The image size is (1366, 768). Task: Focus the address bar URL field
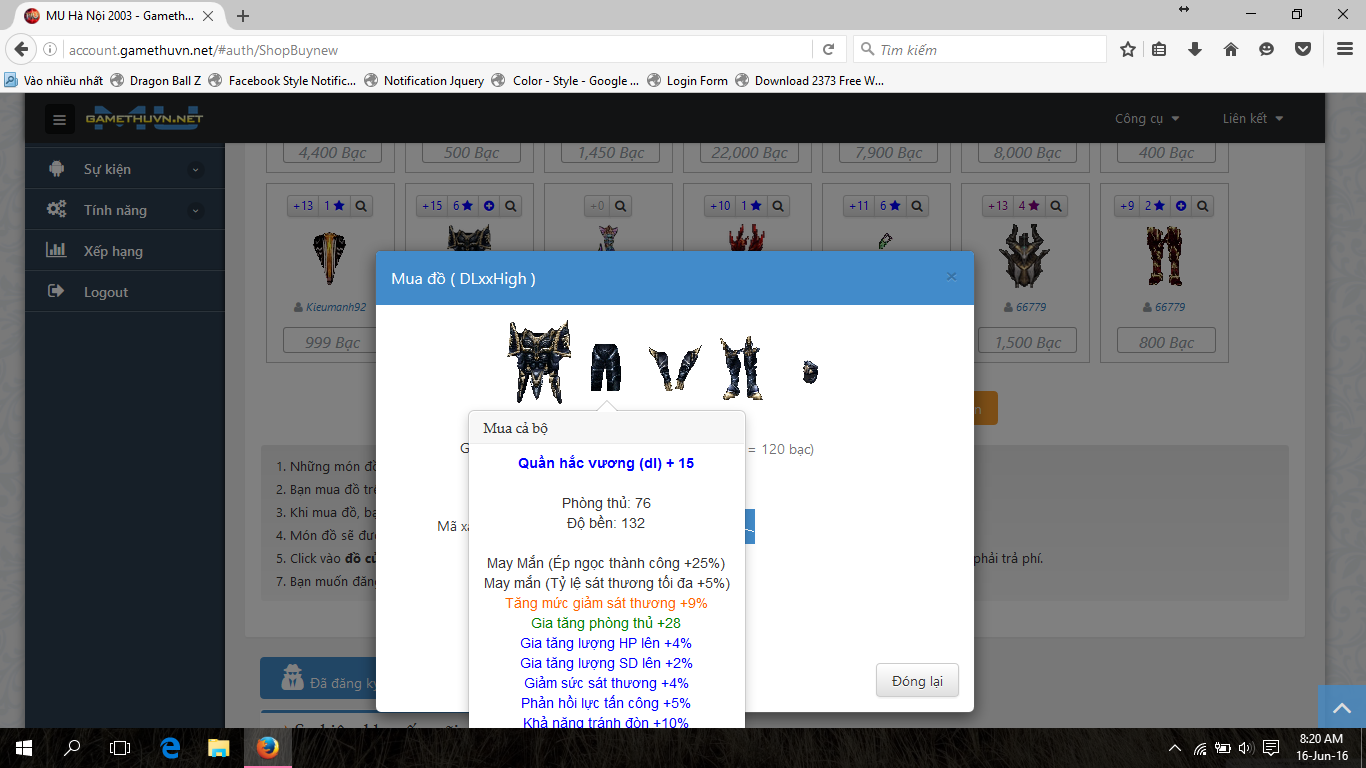(437, 49)
